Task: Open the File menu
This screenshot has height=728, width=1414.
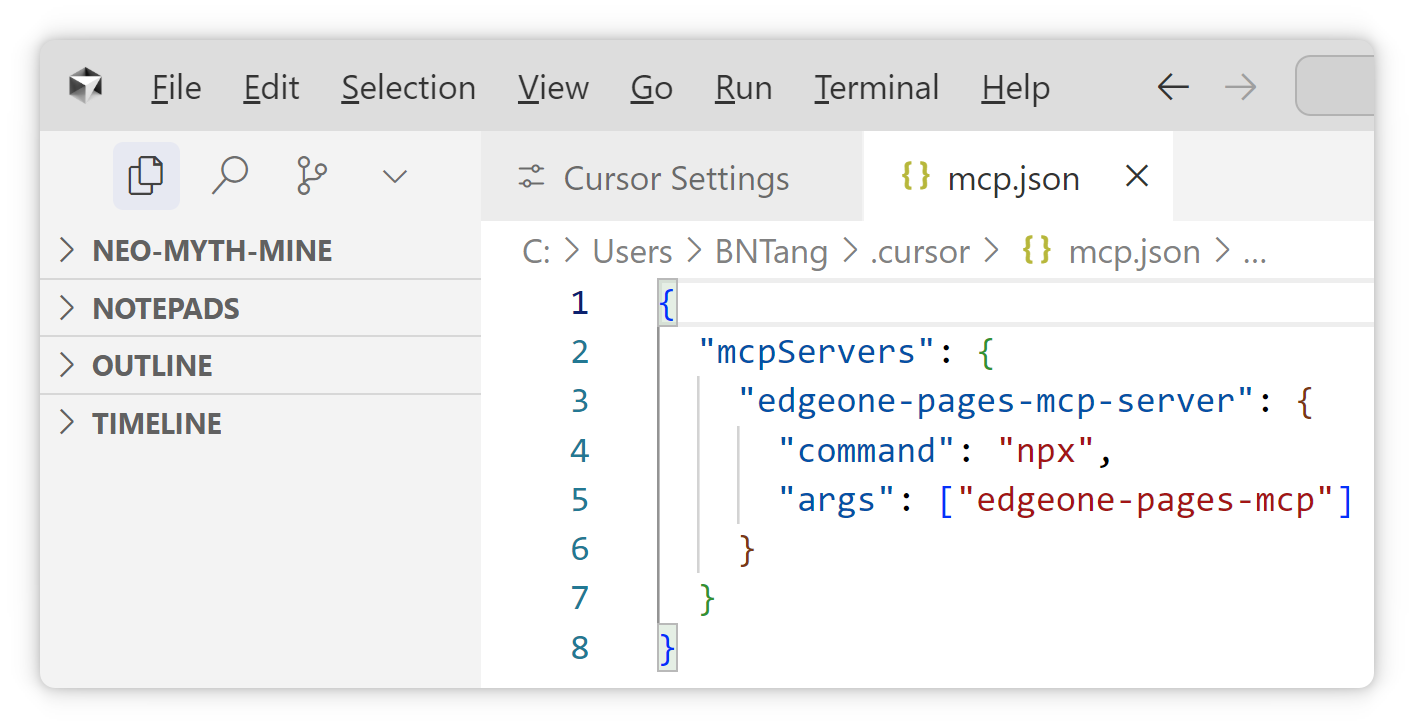Action: 176,88
